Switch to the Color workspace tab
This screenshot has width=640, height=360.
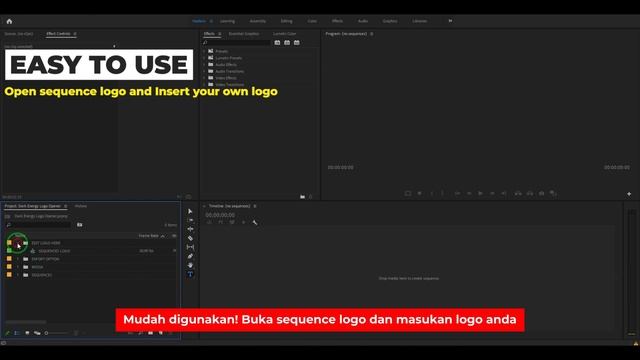[312, 21]
